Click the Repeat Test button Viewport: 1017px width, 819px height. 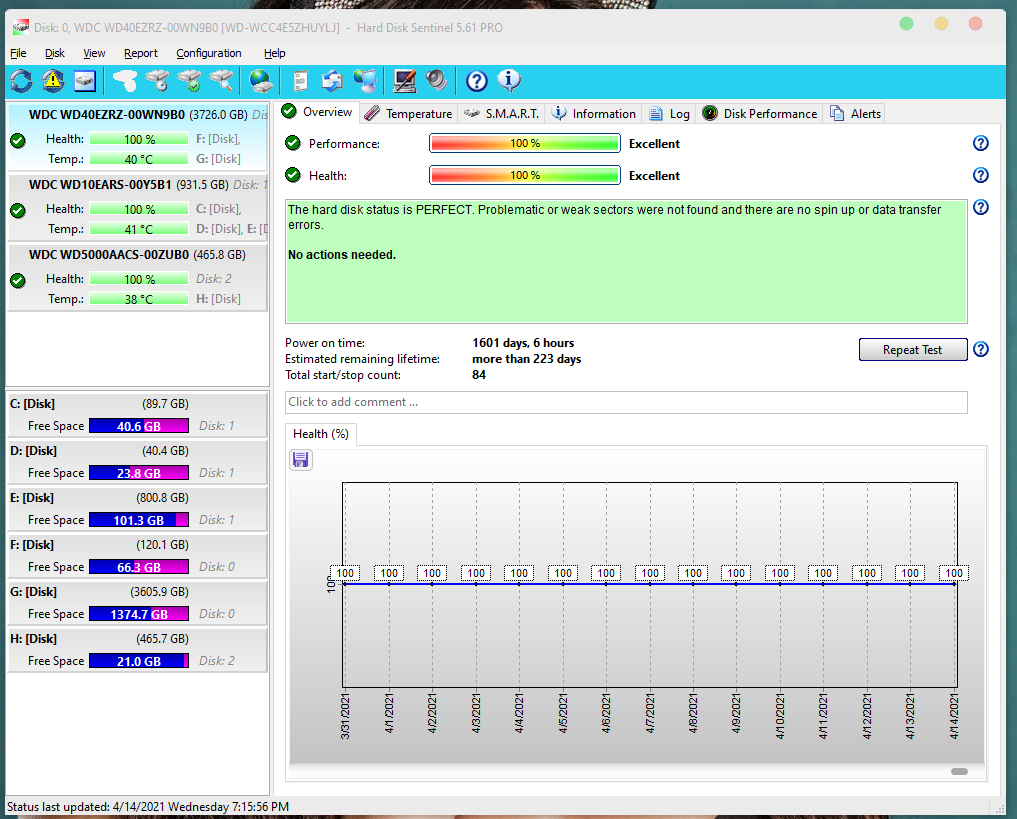coord(913,350)
